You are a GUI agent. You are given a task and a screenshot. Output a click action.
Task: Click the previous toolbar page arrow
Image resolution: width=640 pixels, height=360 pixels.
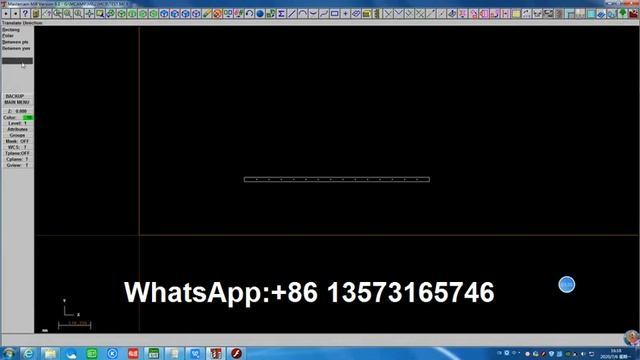pyautogui.click(x=6, y=14)
